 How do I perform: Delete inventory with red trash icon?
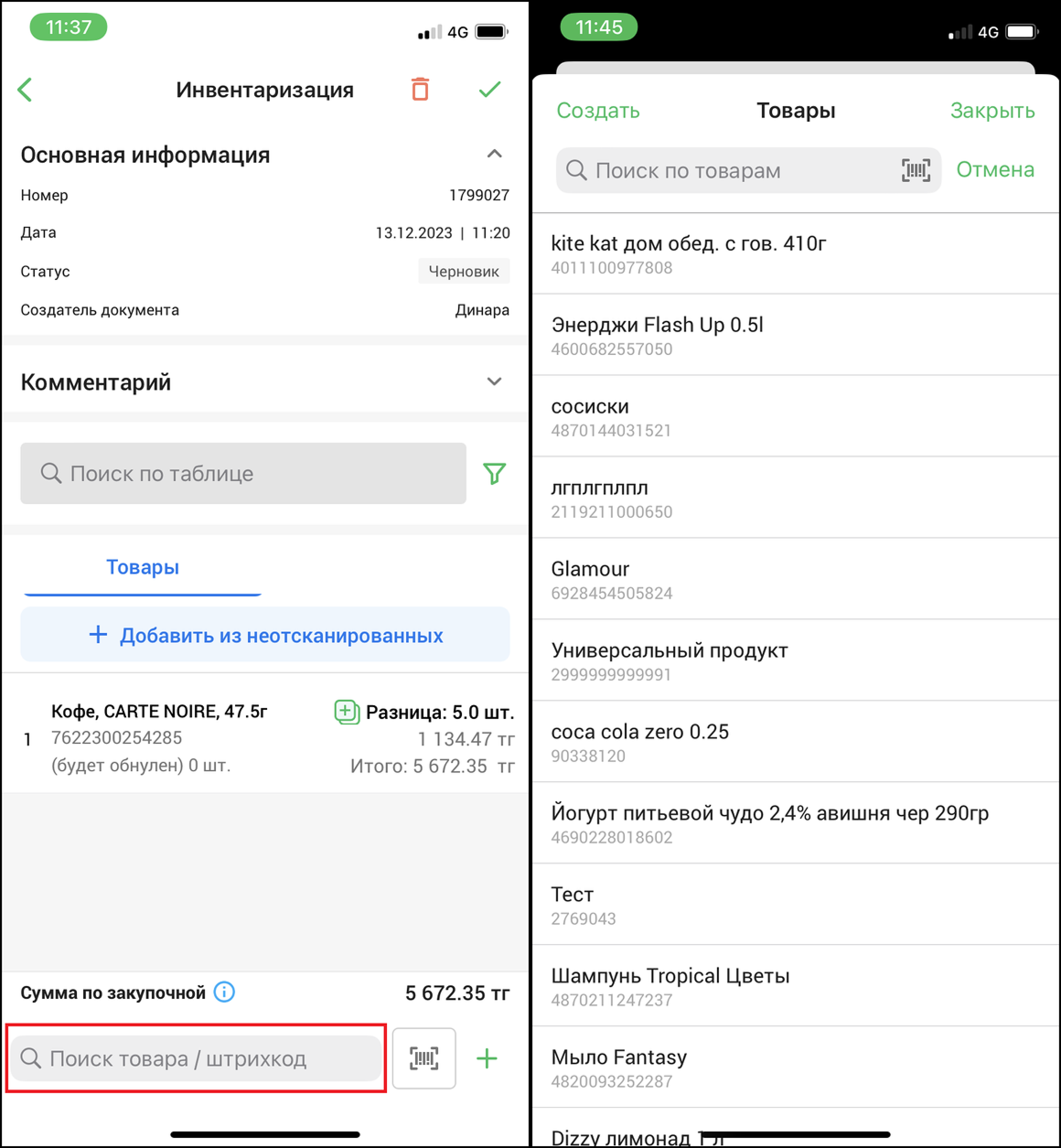(420, 89)
